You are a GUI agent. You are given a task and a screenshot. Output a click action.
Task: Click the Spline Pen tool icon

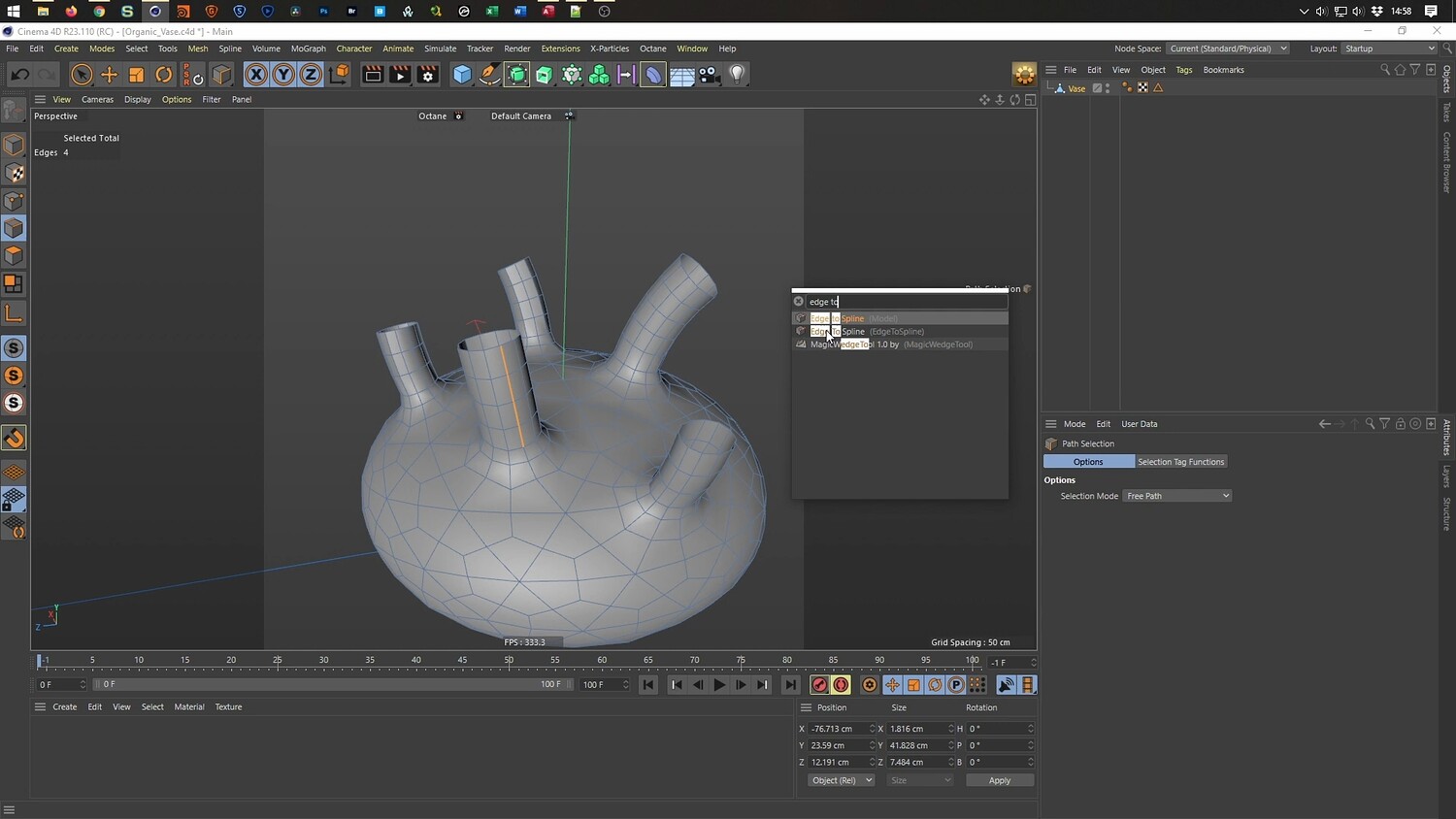[x=490, y=75]
